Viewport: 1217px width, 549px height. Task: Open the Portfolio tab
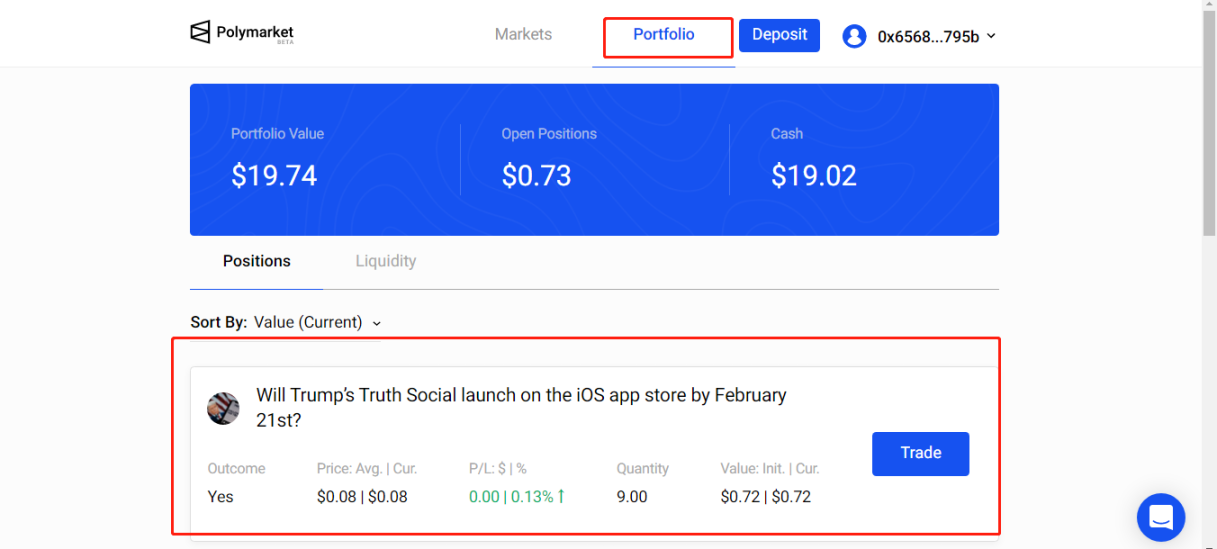click(x=664, y=34)
